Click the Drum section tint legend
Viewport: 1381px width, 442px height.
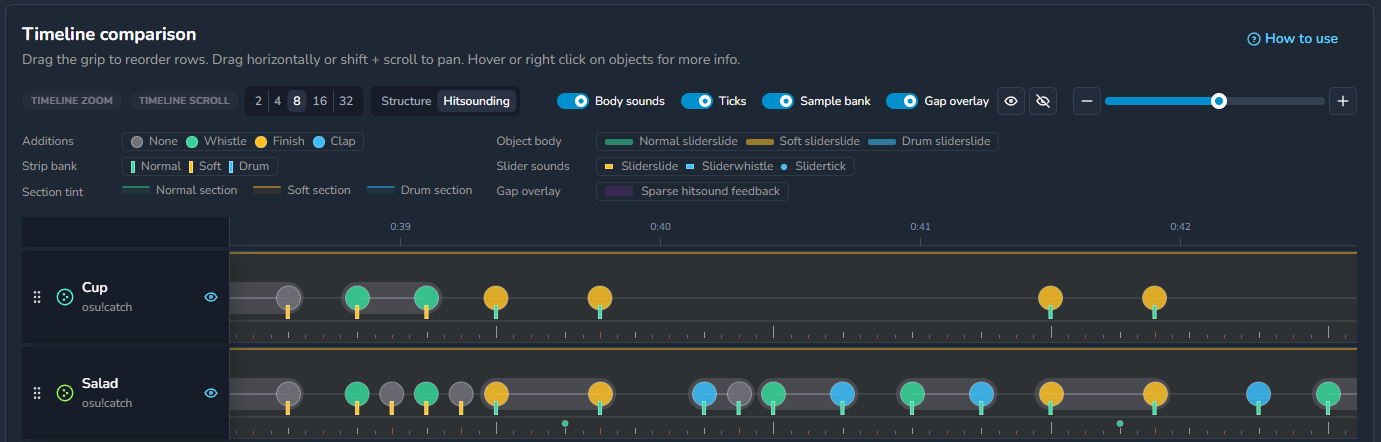[420, 190]
